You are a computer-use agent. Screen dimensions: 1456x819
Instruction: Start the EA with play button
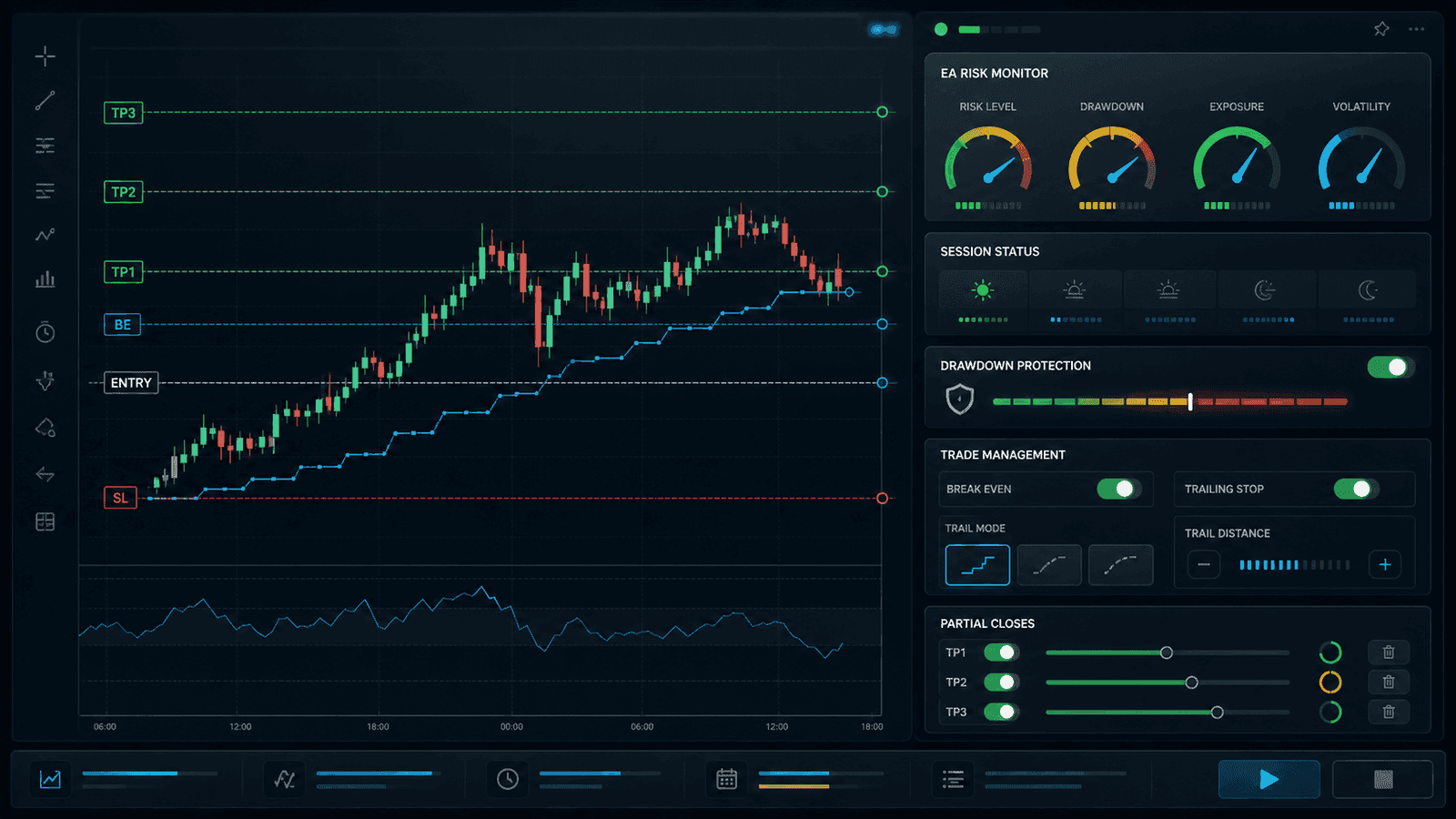coord(1269,779)
